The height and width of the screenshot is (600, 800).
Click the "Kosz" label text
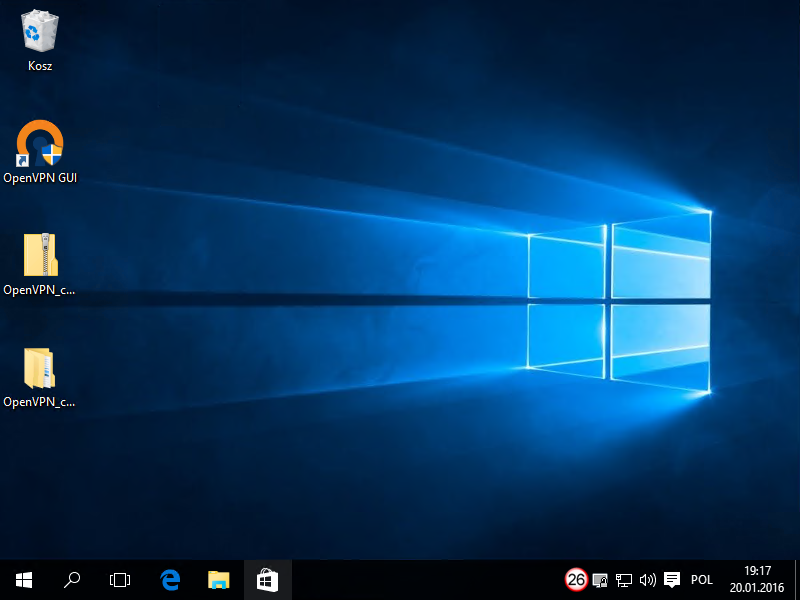pyautogui.click(x=40, y=66)
